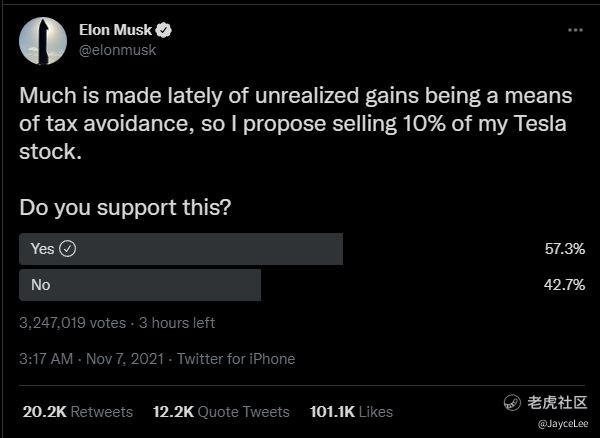This screenshot has width=600, height=438.
Task: Click the blue verified badge icon
Action: click(164, 30)
